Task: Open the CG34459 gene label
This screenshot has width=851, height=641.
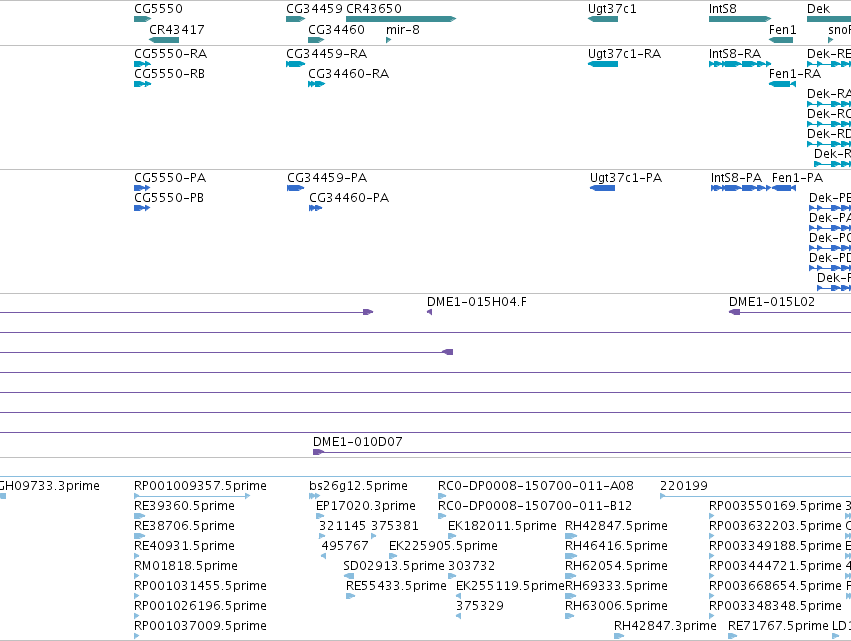Action: pos(314,9)
